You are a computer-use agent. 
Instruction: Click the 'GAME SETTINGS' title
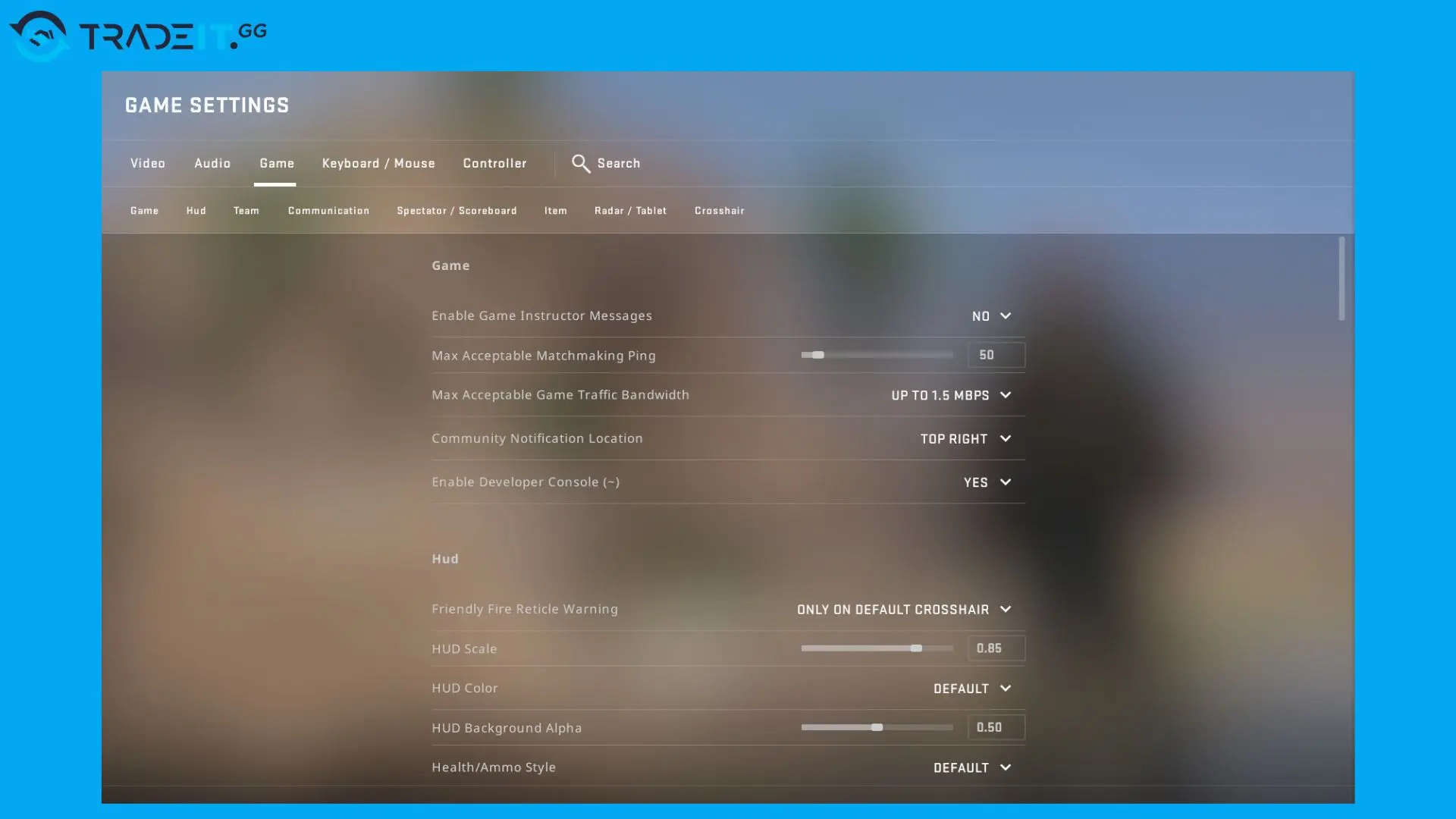(x=207, y=105)
